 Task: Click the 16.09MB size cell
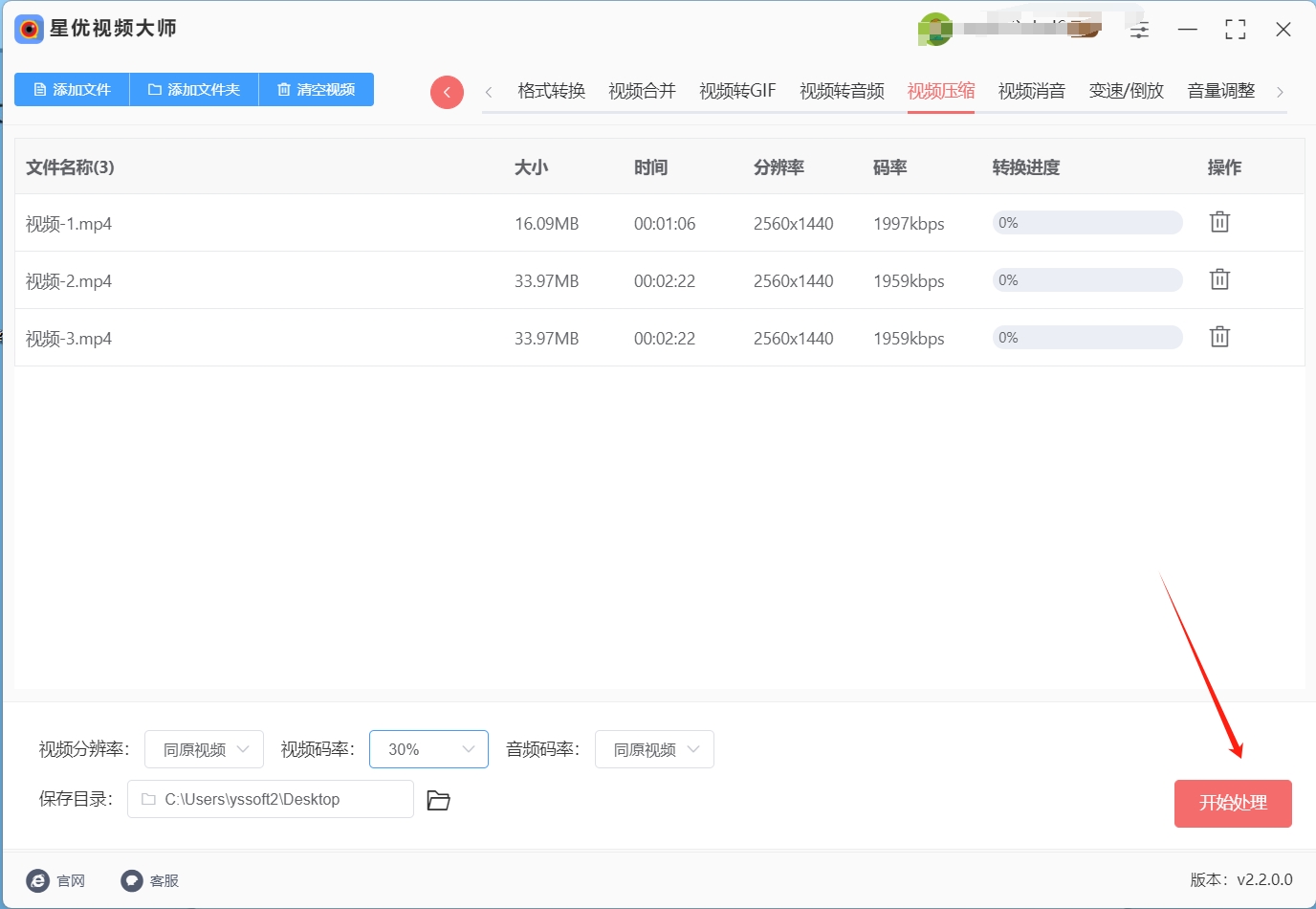[547, 224]
